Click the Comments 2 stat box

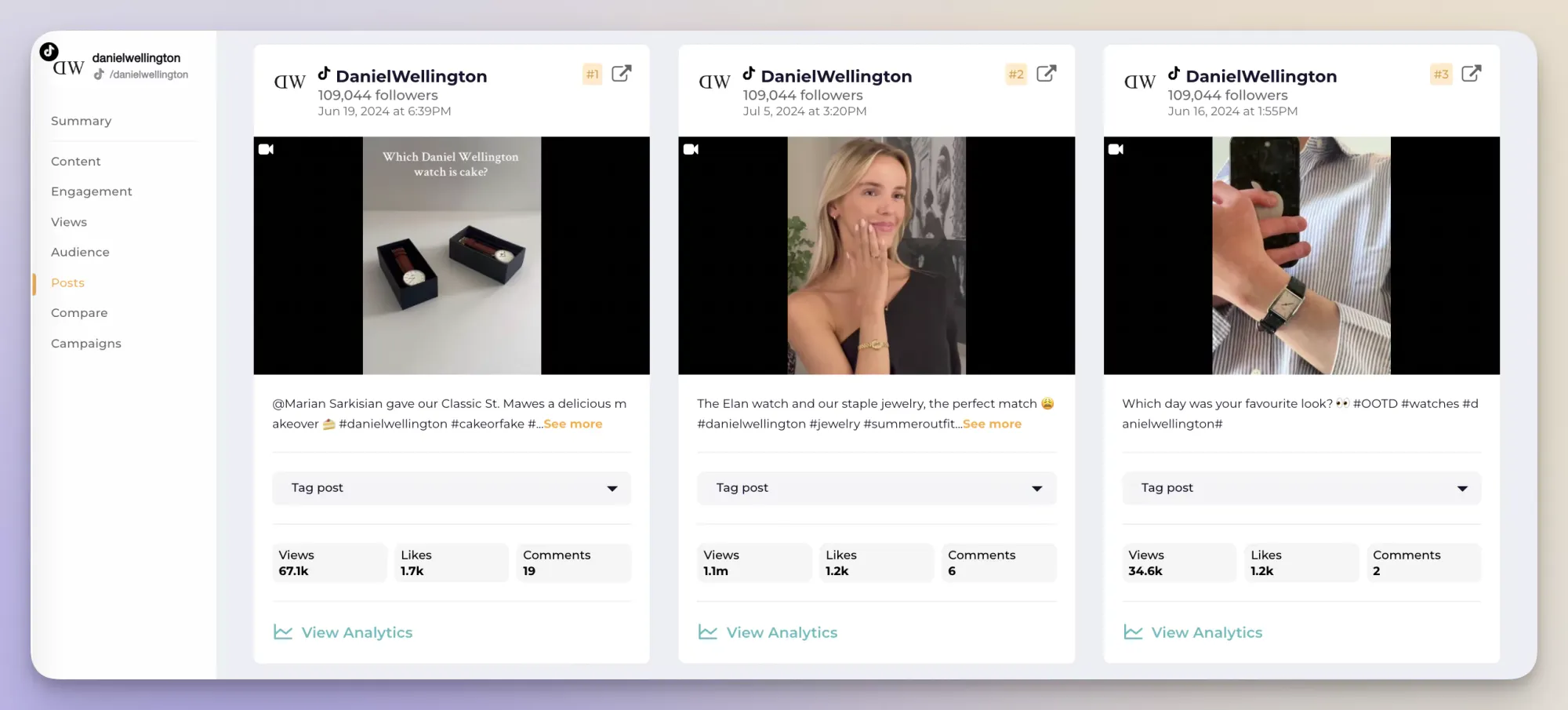1424,563
